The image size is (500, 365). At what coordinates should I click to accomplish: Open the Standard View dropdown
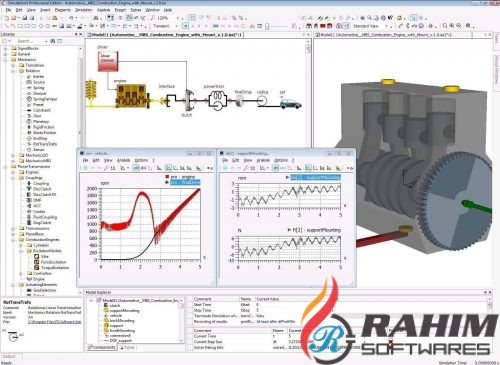point(387,26)
